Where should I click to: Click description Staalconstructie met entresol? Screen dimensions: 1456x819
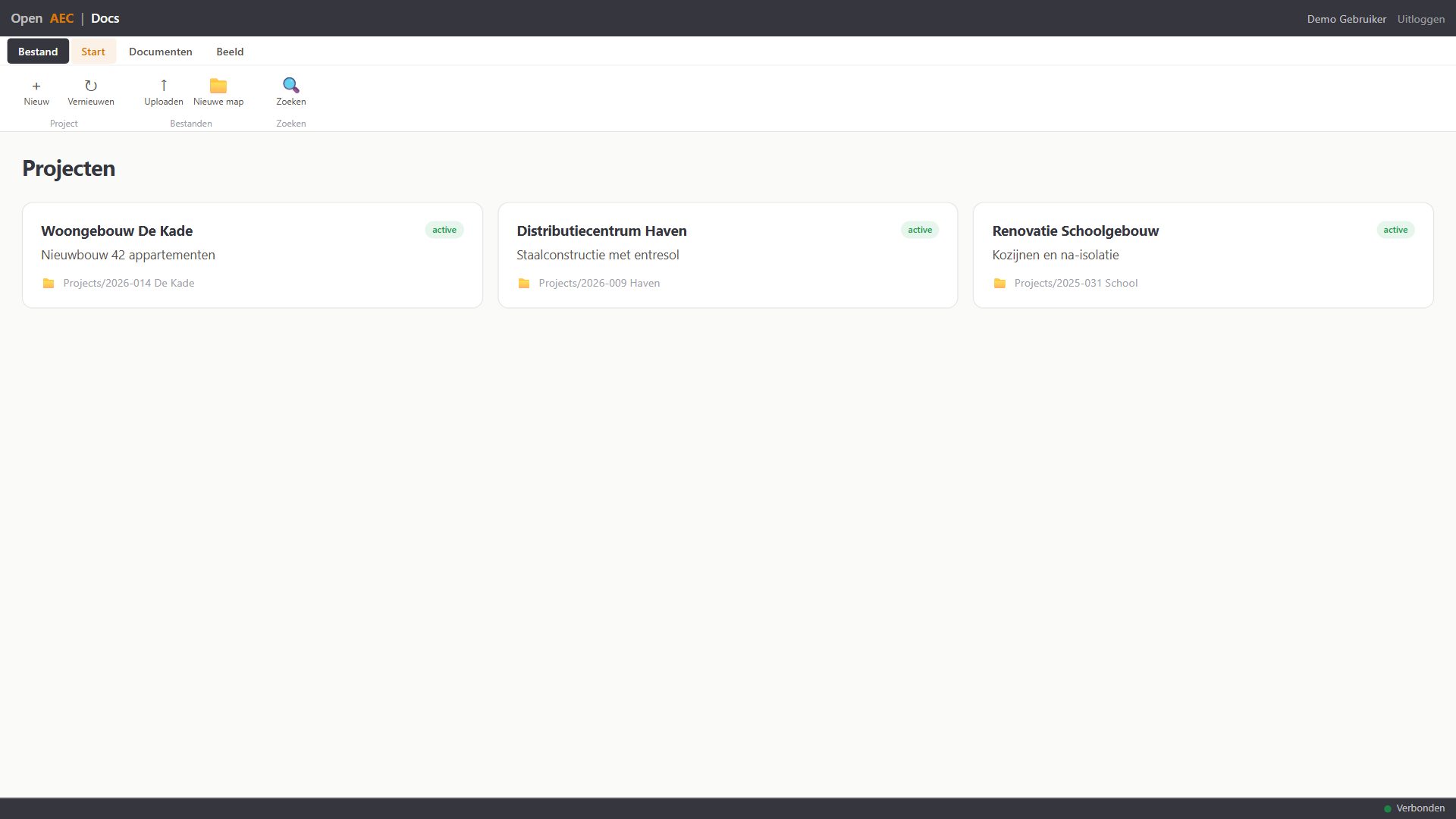[x=598, y=255]
